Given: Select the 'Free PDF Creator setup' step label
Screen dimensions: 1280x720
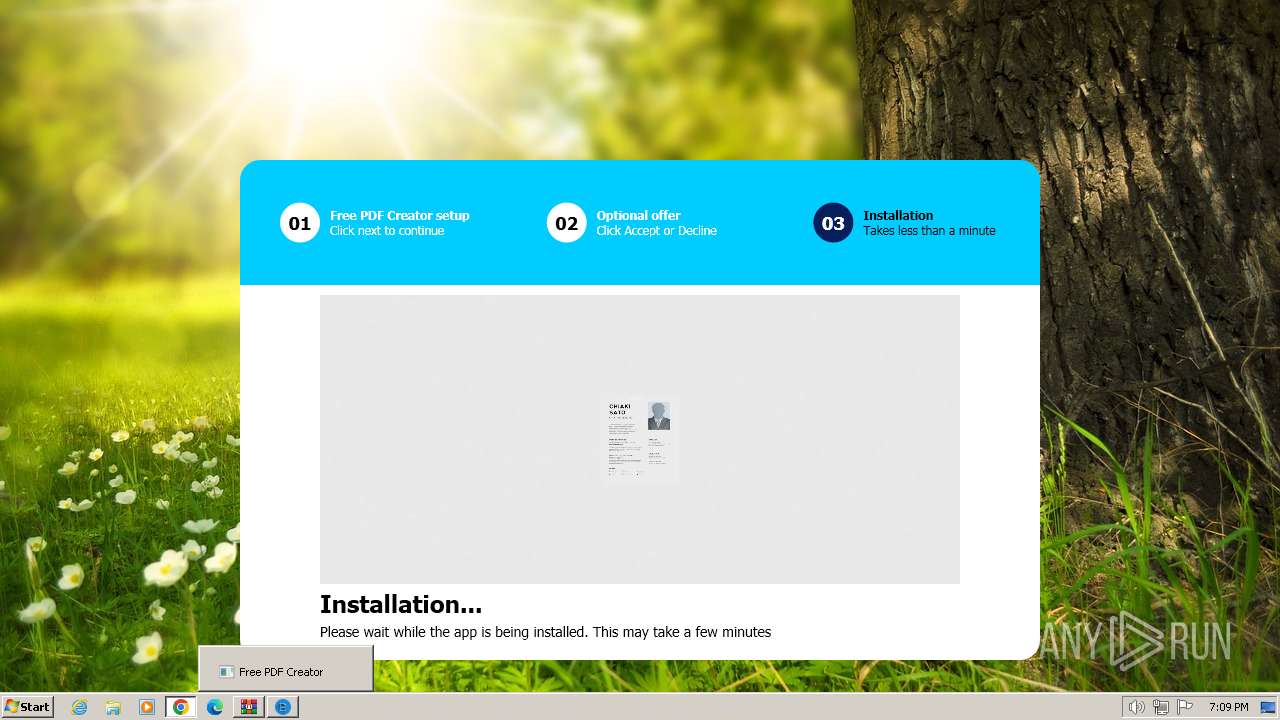Looking at the screenshot, I should coord(400,215).
